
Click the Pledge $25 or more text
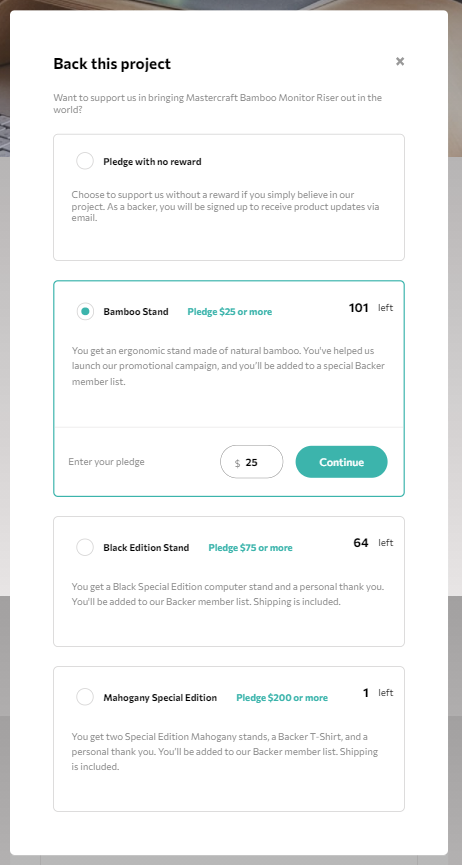(x=230, y=312)
